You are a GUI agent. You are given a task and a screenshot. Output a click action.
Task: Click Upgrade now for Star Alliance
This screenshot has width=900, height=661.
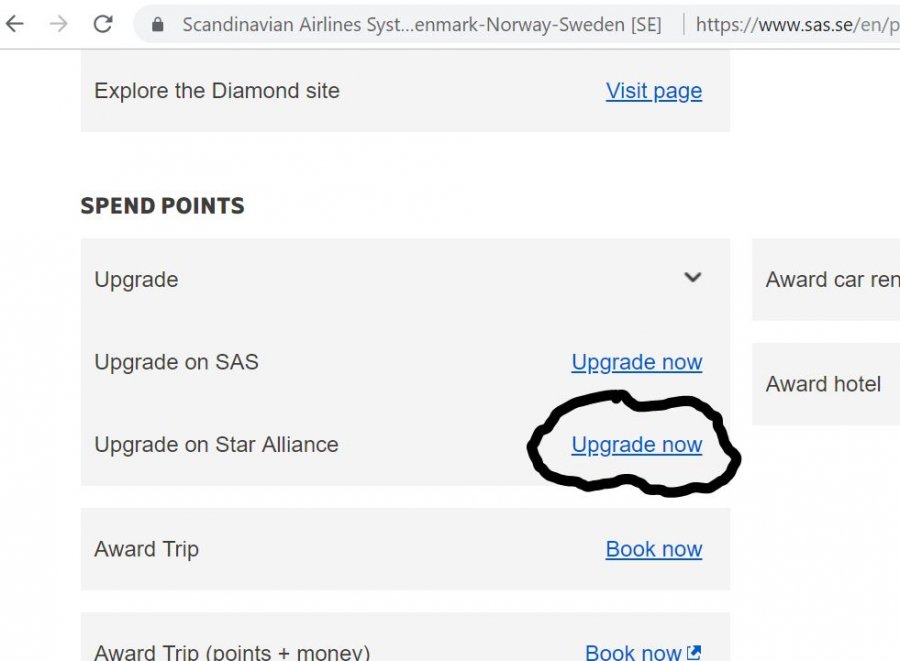click(x=636, y=445)
